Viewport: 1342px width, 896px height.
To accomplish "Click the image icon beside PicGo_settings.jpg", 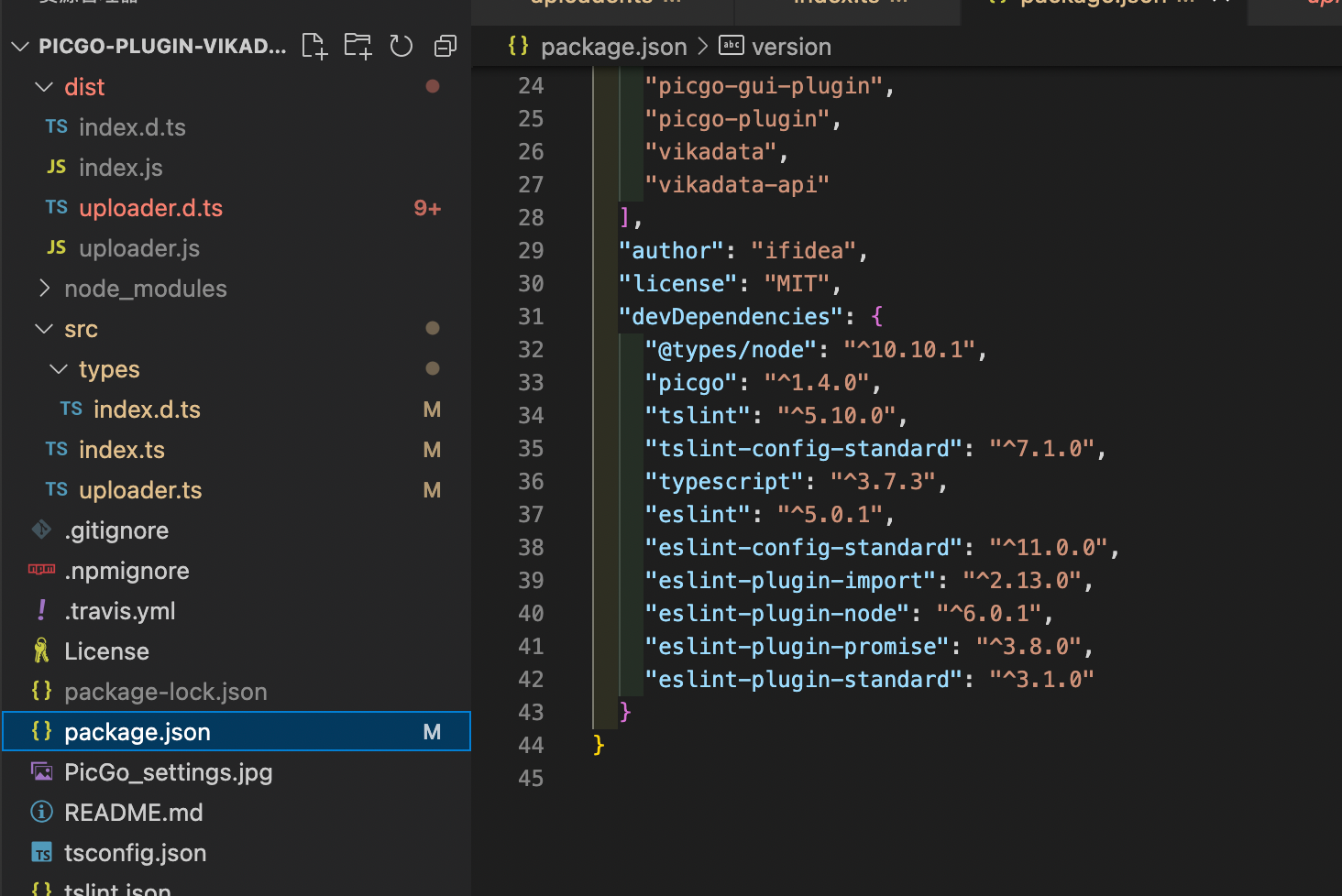I will pyautogui.click(x=40, y=771).
